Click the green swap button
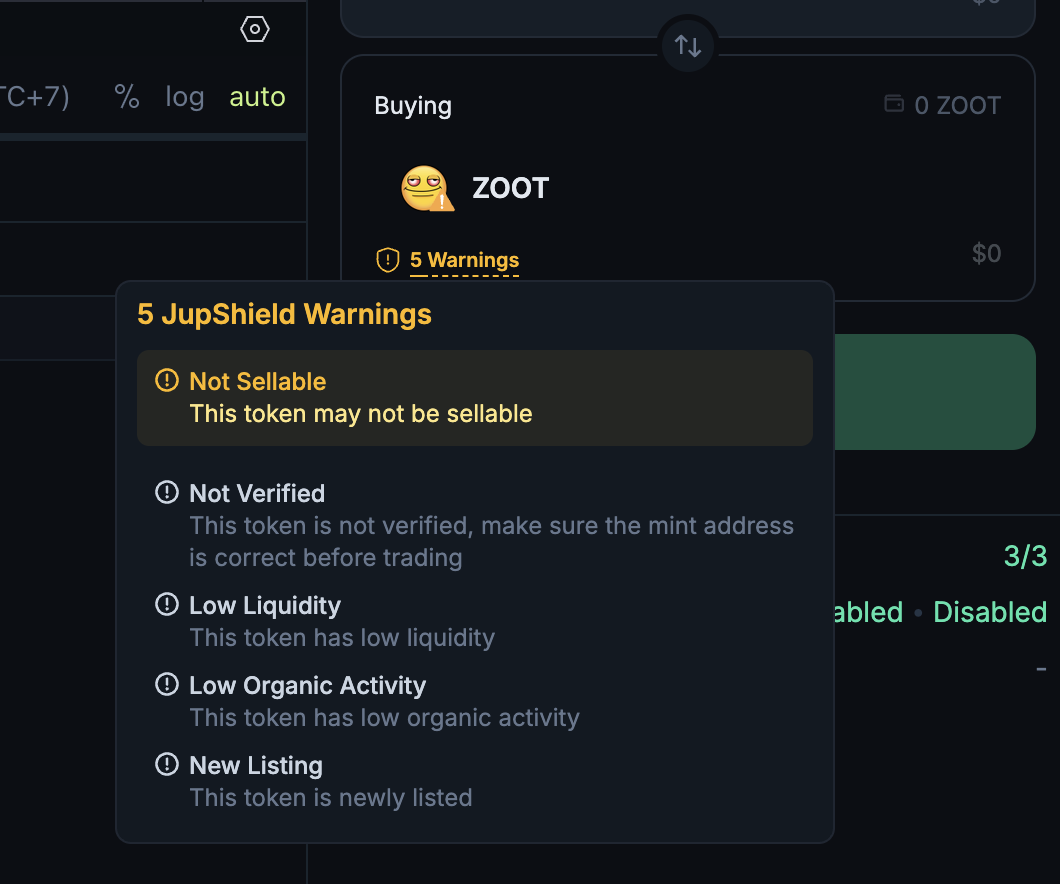1060x884 pixels. tap(935, 392)
